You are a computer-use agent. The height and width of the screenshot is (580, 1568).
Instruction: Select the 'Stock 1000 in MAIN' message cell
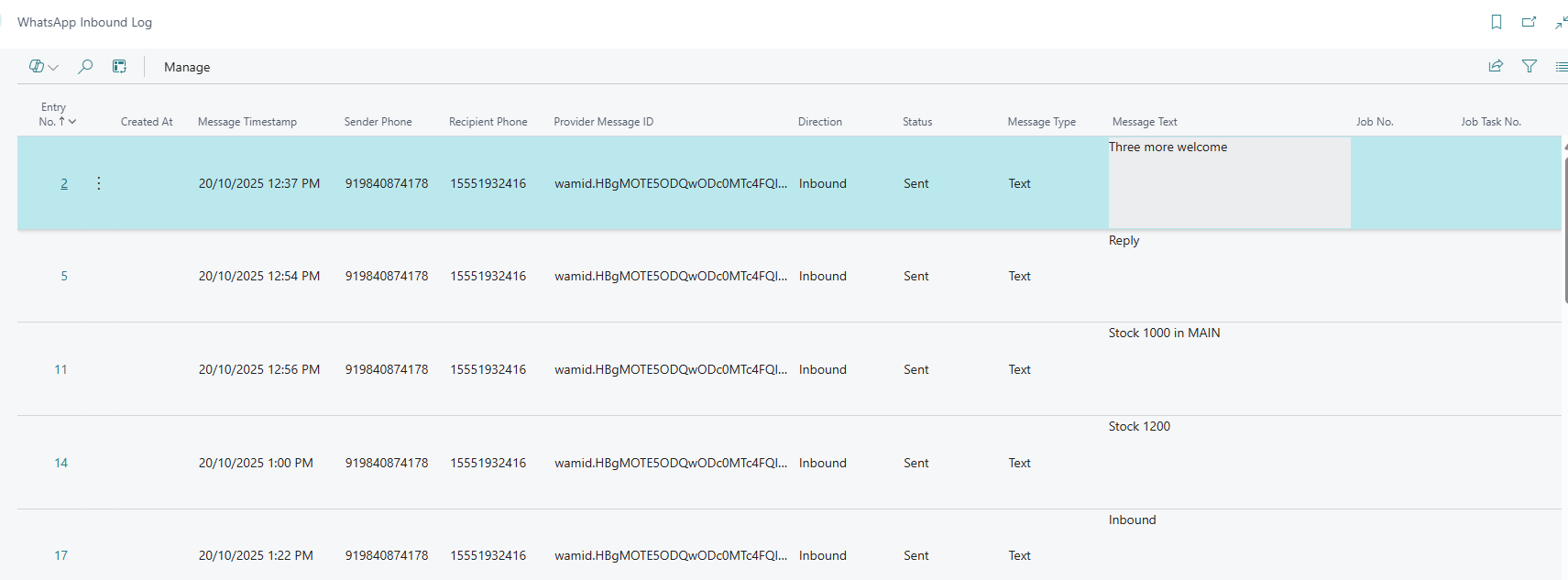coord(1164,334)
